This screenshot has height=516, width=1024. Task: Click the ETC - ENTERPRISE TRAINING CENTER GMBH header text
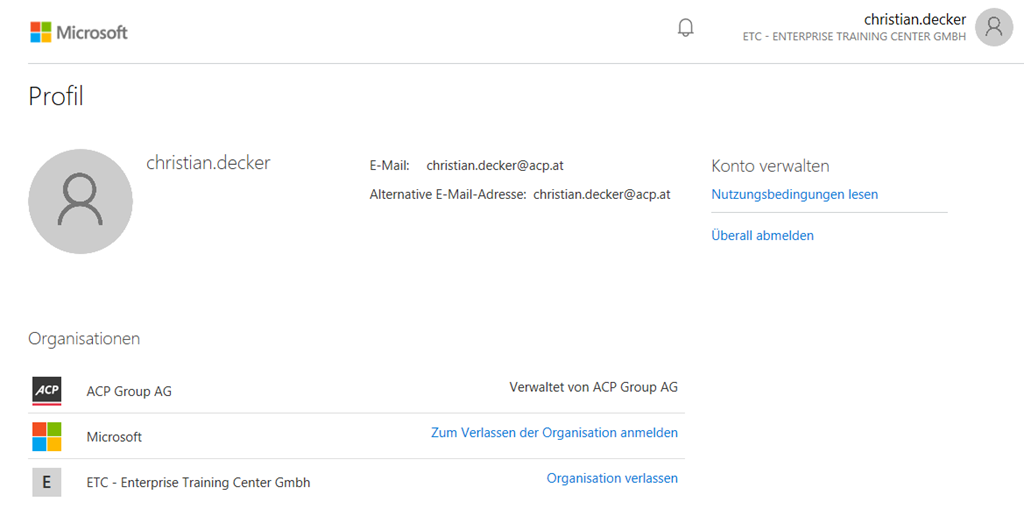[x=854, y=37]
